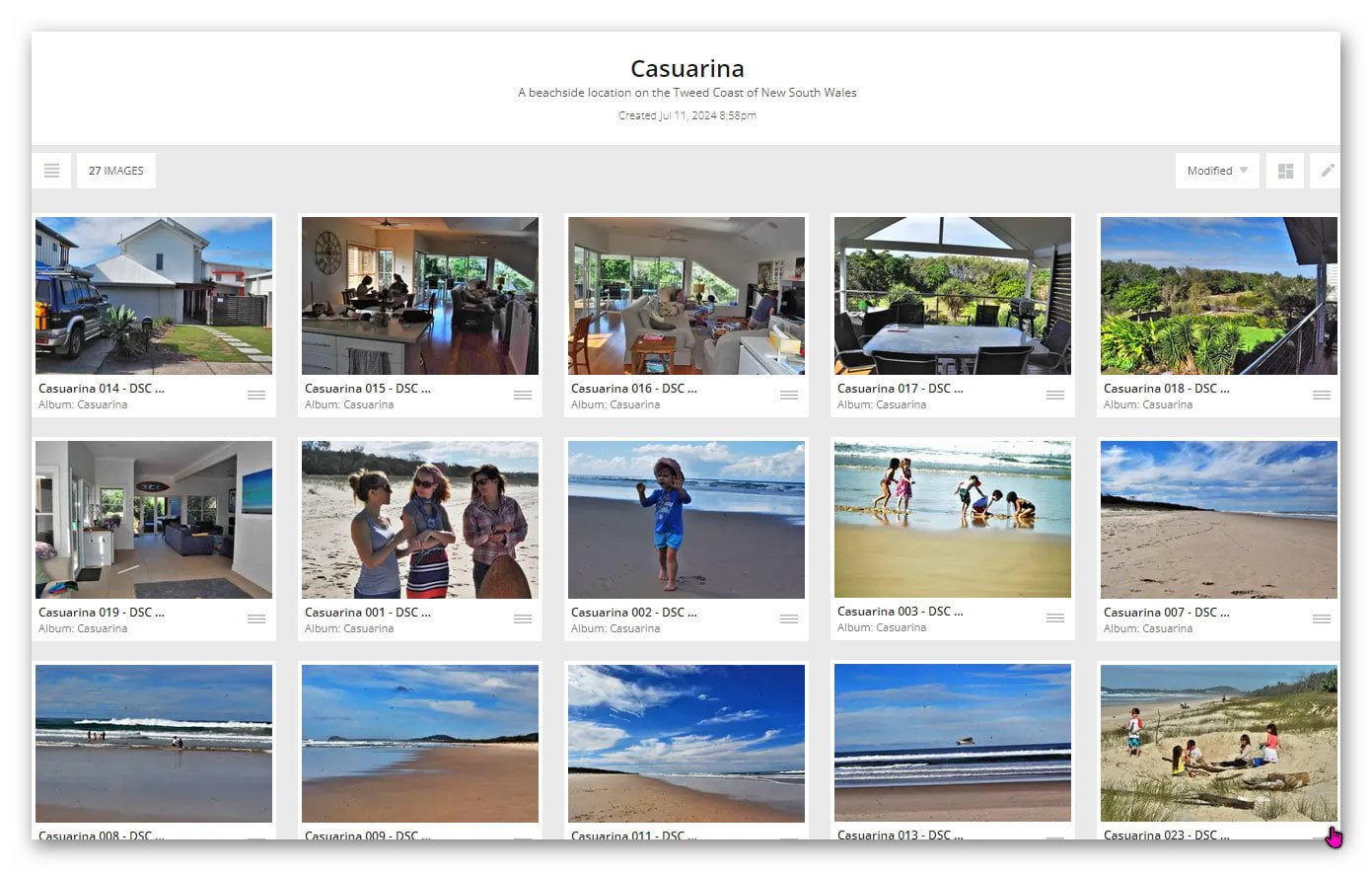Open Casuarina 013 ocean horizon thumbnail
Viewport: 1372px width, 872px height.
953,743
